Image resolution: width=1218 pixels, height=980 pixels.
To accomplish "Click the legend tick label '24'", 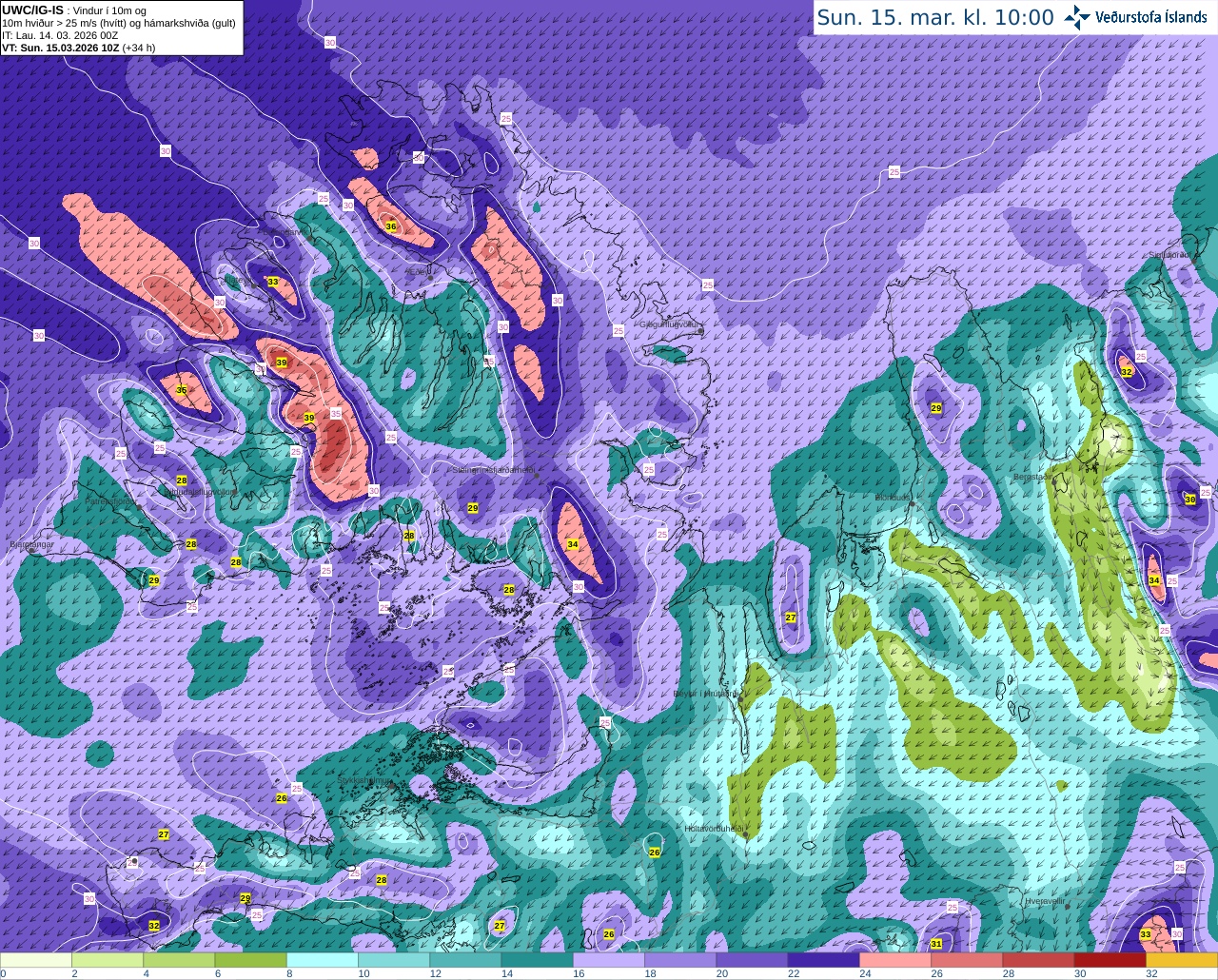I will coord(864,973).
